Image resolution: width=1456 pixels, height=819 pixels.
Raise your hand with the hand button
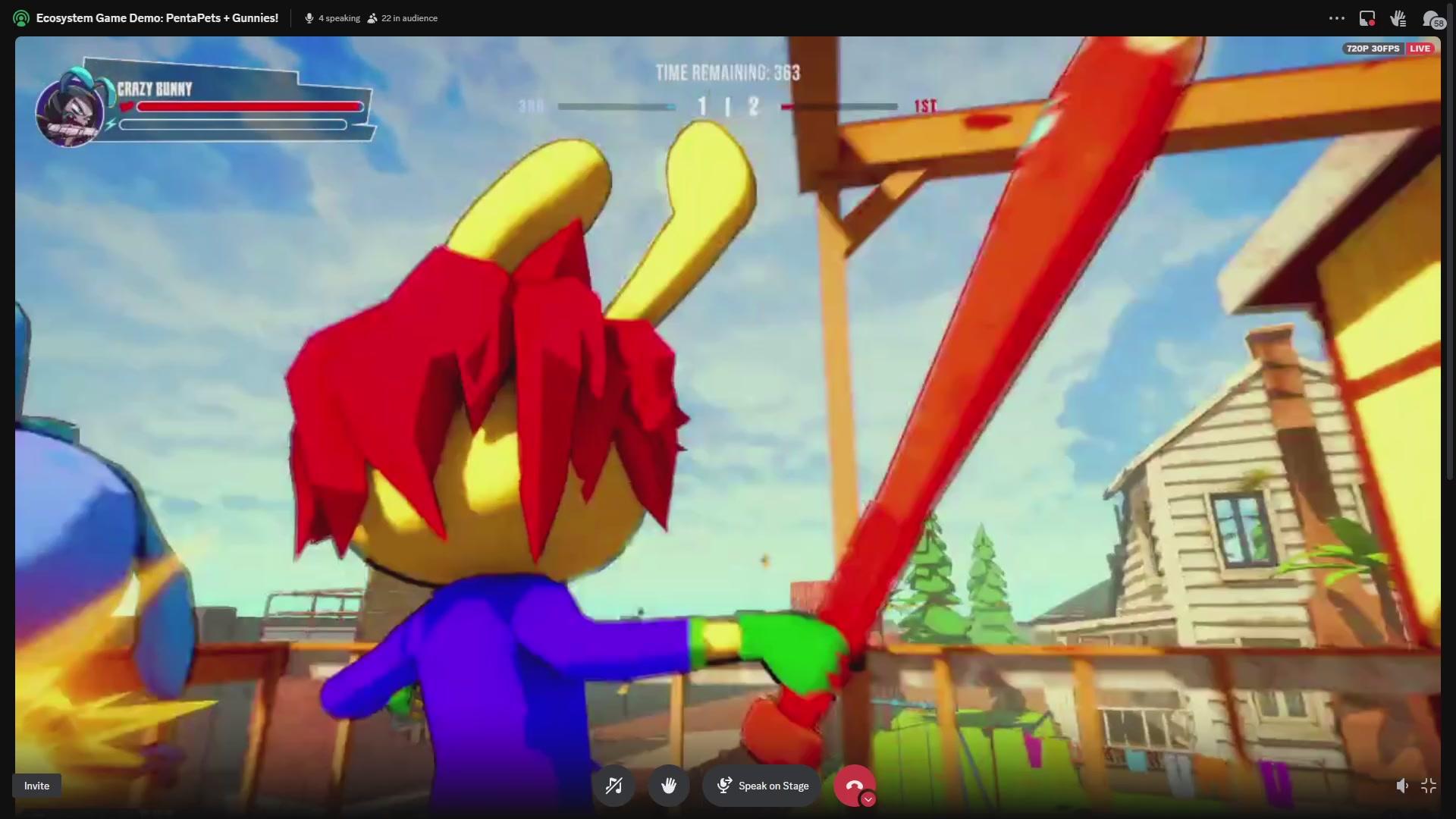click(669, 786)
